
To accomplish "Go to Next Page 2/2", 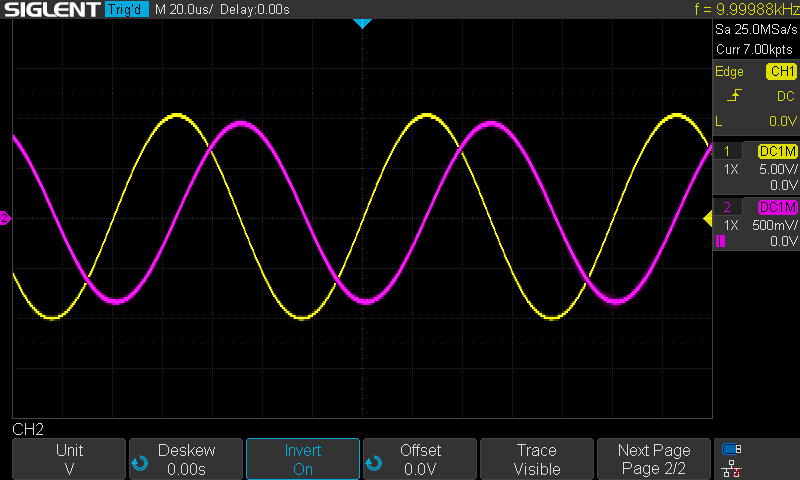I will [654, 459].
